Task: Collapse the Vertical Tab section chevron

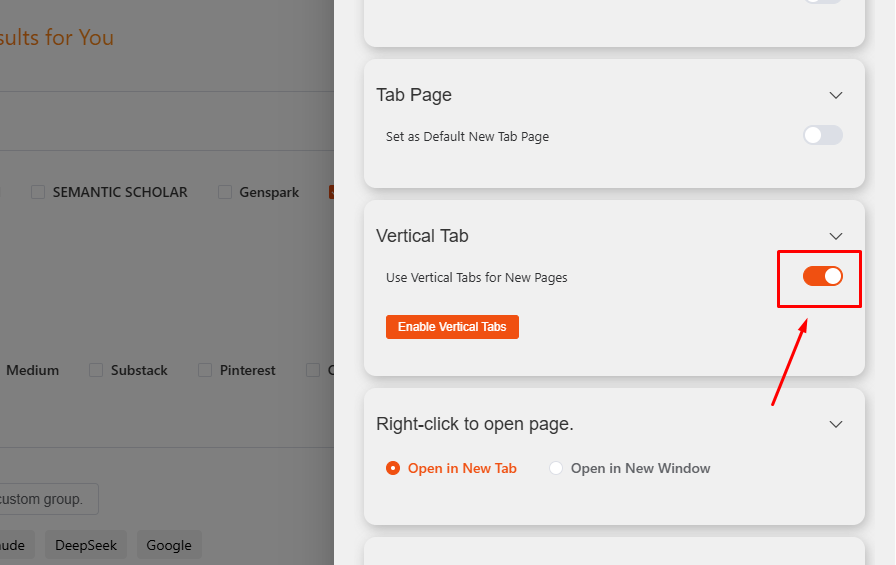Action: [x=835, y=237]
